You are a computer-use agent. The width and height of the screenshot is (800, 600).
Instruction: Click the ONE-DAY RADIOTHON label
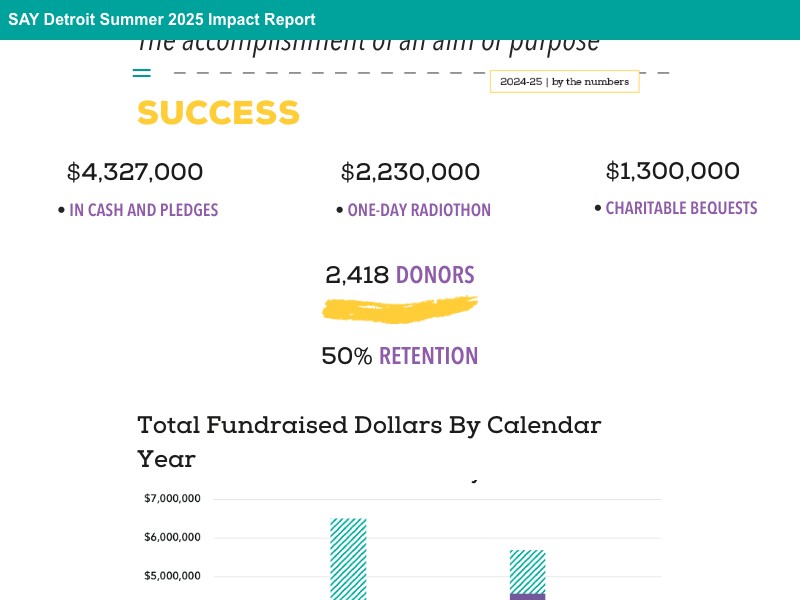419,210
